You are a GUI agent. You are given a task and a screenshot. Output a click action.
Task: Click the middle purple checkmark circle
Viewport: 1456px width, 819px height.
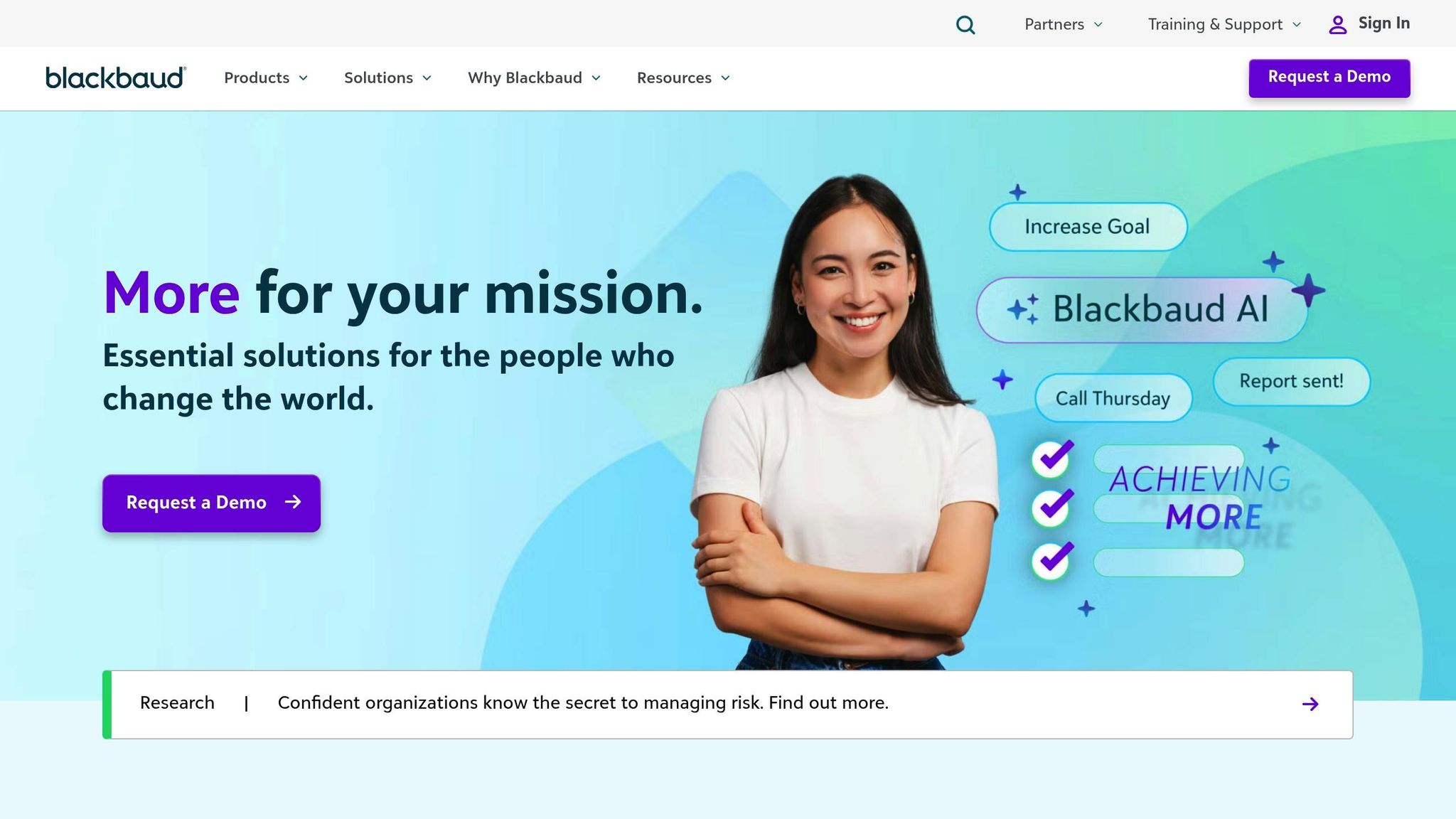pyautogui.click(x=1052, y=508)
